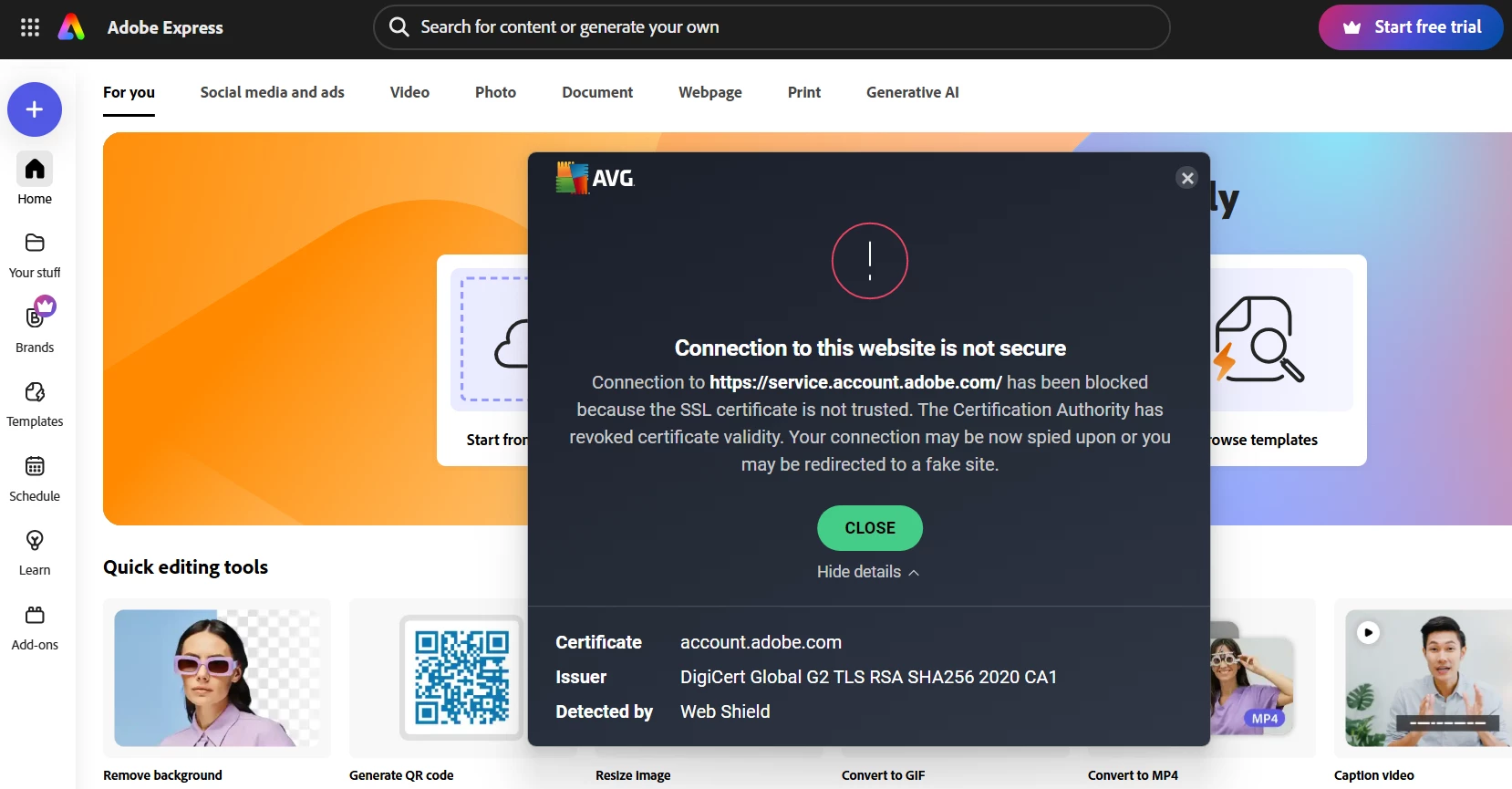Click the service.account.adobe.com URL text

point(855,382)
